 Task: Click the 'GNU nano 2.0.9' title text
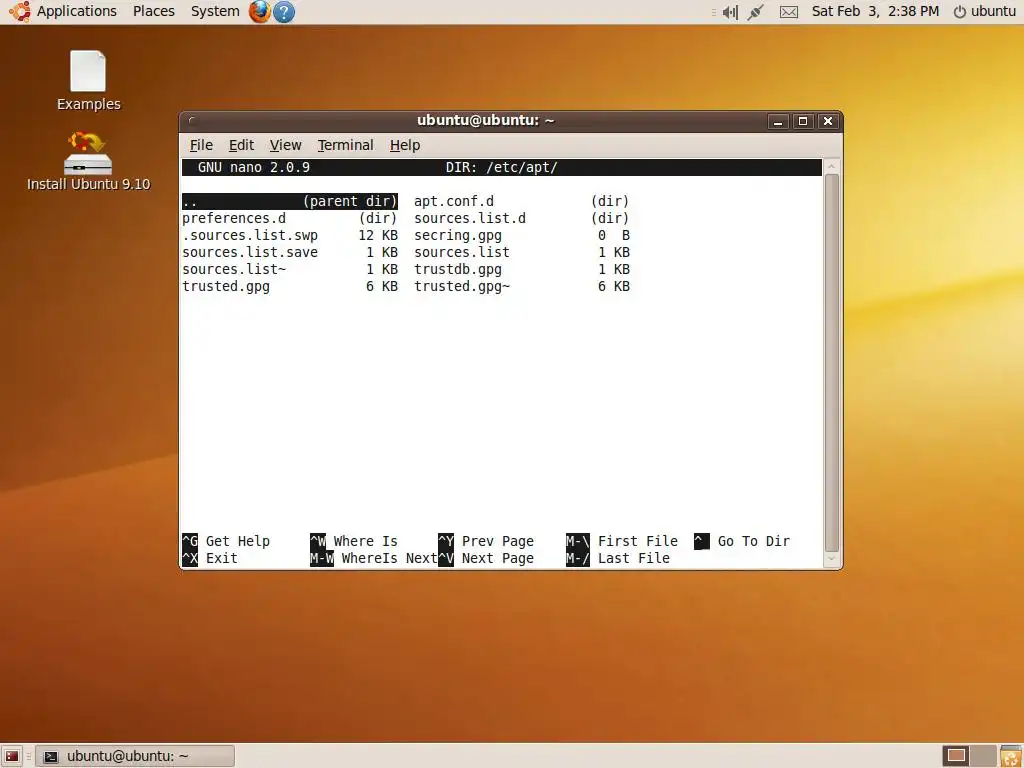[x=254, y=167]
